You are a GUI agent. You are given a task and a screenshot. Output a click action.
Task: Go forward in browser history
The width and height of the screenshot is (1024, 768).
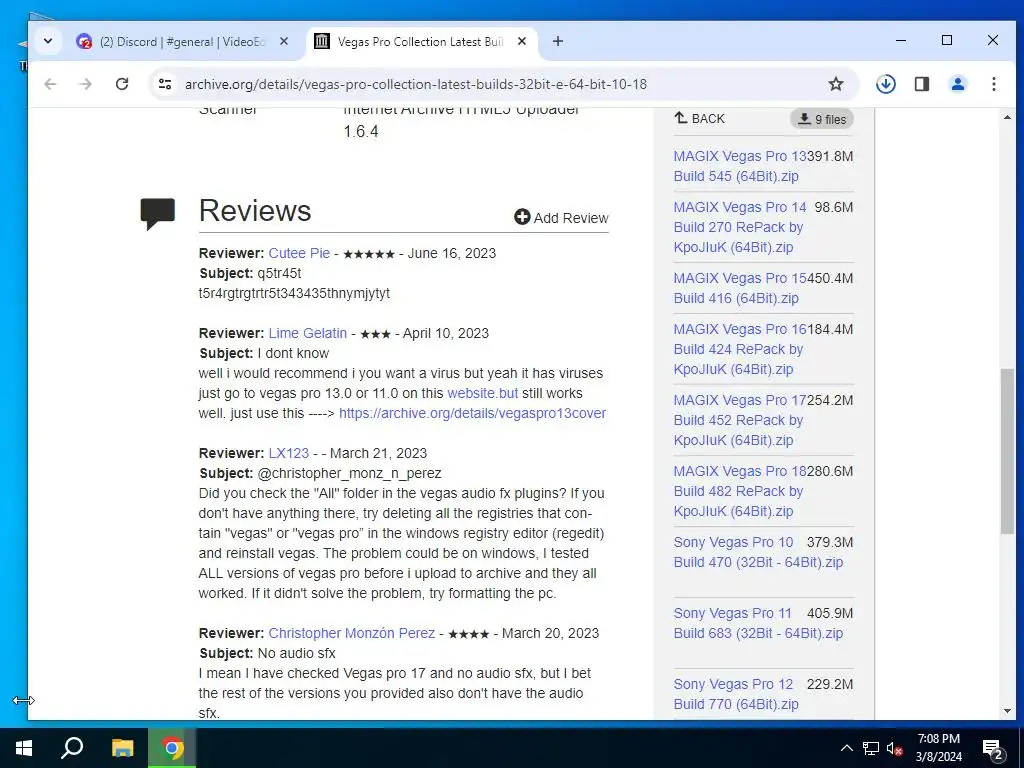pyautogui.click(x=86, y=84)
